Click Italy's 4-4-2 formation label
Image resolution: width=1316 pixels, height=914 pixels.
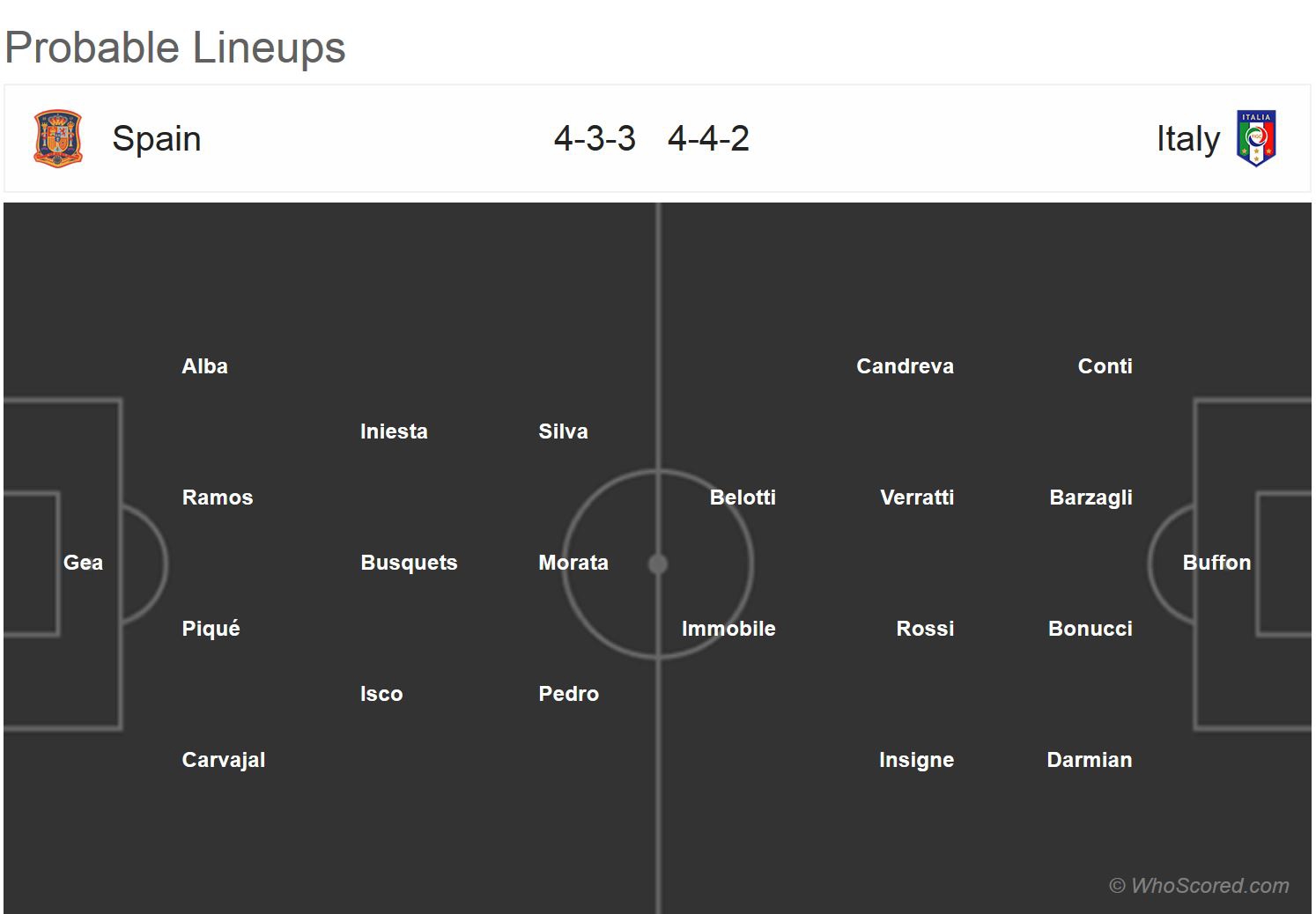[x=708, y=139]
